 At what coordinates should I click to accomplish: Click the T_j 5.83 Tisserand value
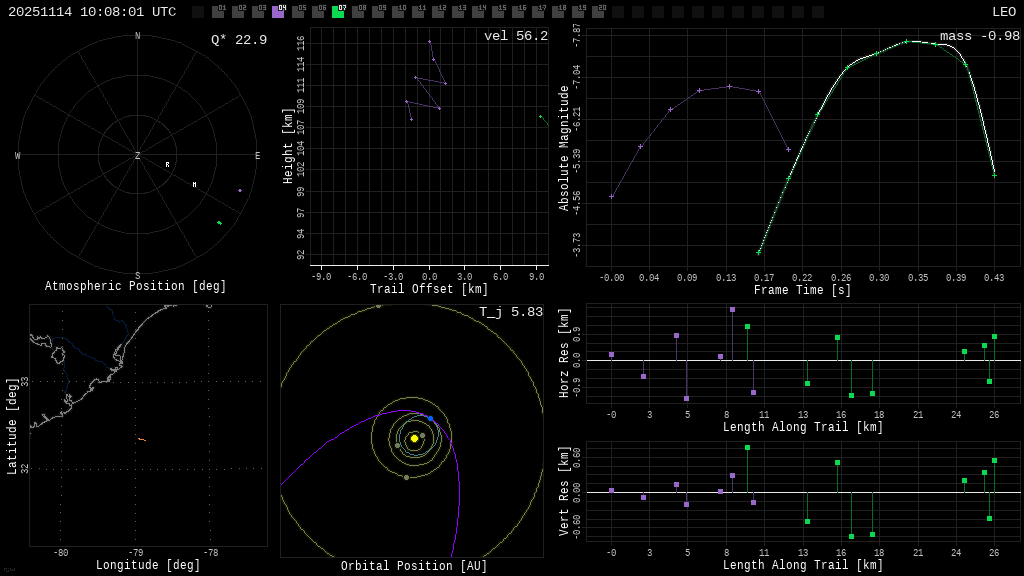pyautogui.click(x=511, y=312)
